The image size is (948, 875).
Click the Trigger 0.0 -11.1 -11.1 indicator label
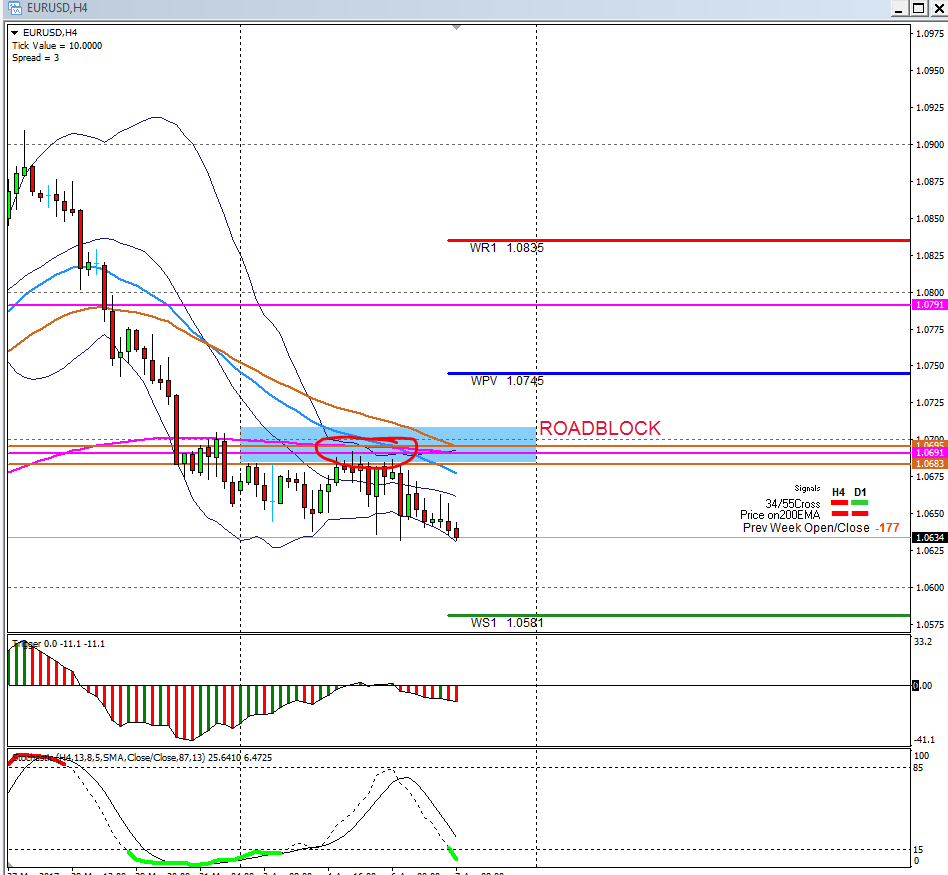[59, 643]
